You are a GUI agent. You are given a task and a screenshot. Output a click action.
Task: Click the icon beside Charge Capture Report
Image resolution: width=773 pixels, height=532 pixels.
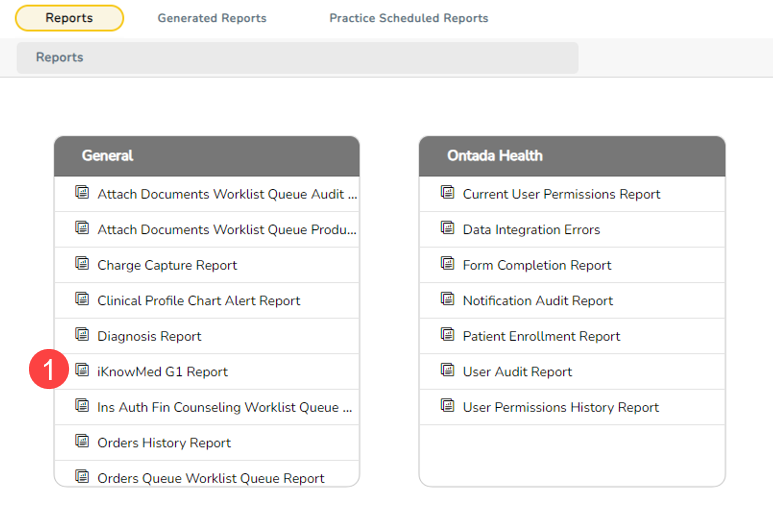82,264
